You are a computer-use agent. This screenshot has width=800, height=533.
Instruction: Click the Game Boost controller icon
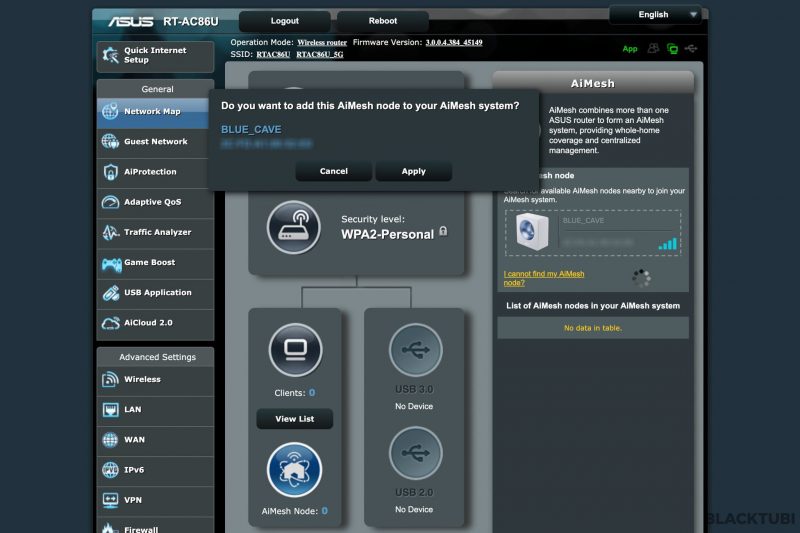pos(111,264)
